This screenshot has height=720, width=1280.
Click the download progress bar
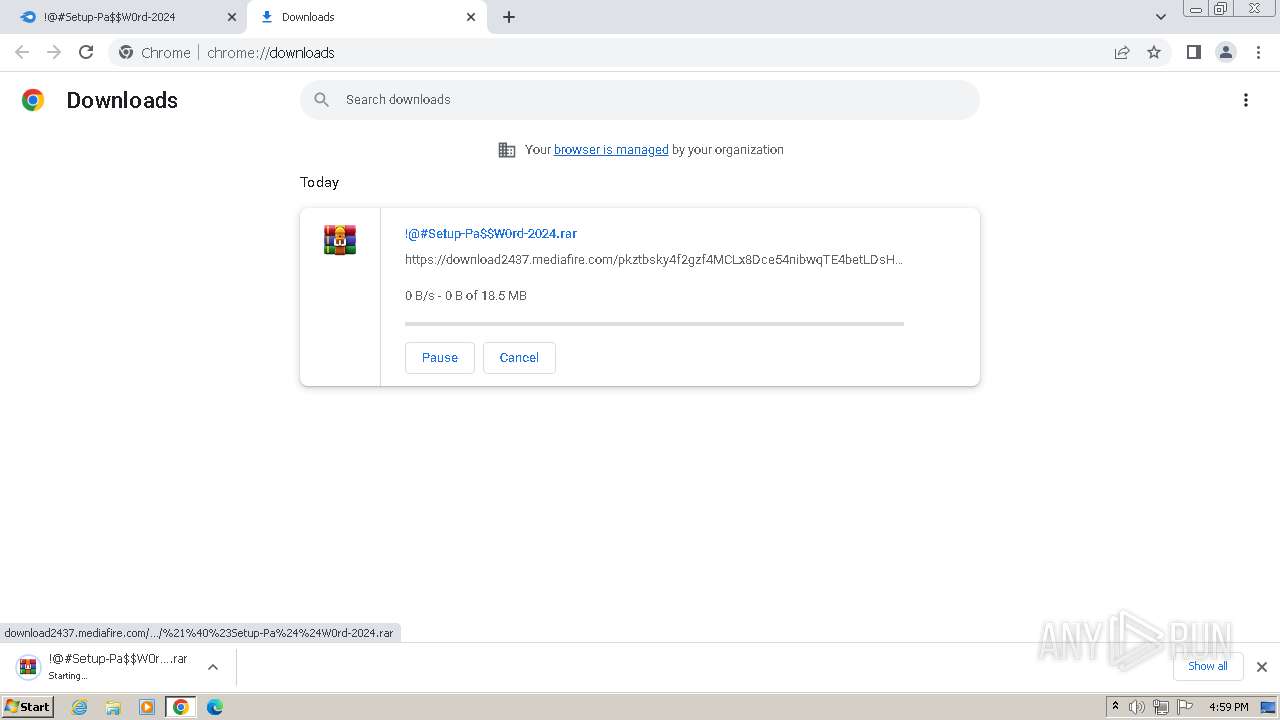point(654,324)
